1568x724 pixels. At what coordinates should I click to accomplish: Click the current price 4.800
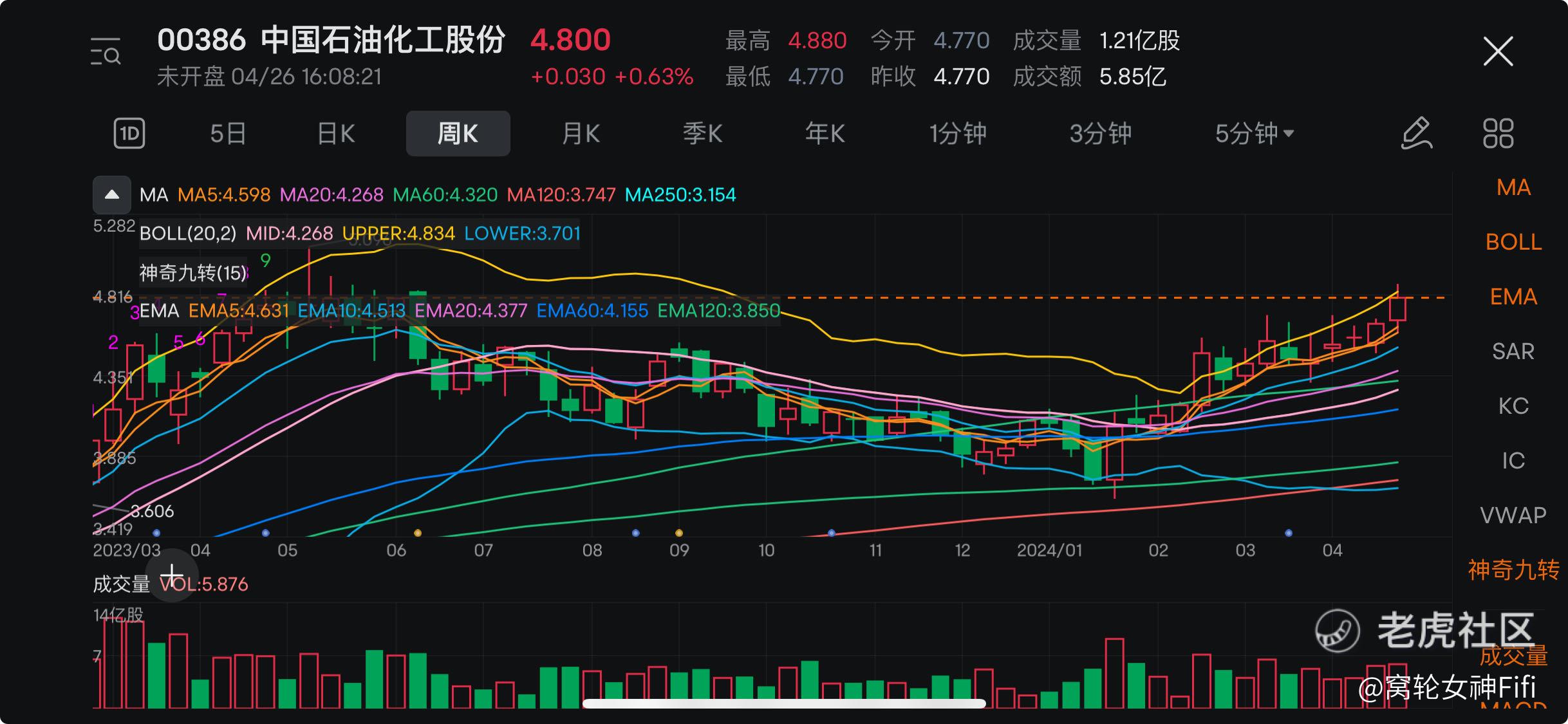click(570, 40)
